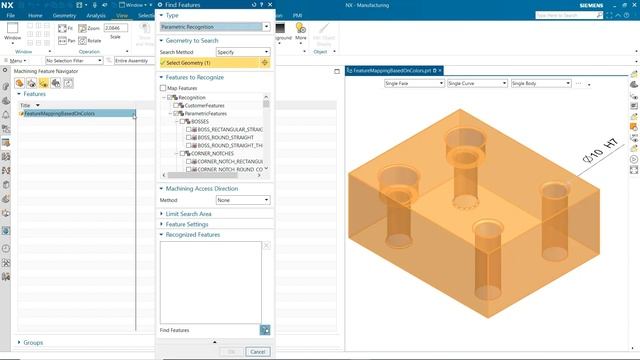Screen dimensions: 640x360
Task: Open the Type Parametric Recognition dropdown
Action: pos(266,27)
